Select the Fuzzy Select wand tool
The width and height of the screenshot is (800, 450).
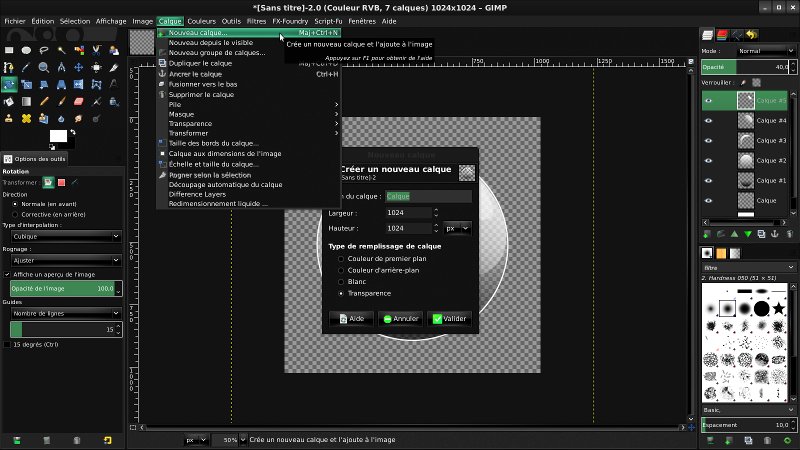(61, 50)
